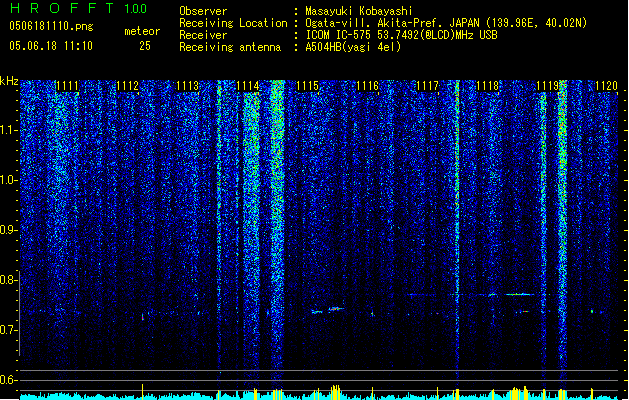Viewport: 629px width, 400px height.
Task: Click the 1.0 kHz axis label
Action: pos(9,180)
